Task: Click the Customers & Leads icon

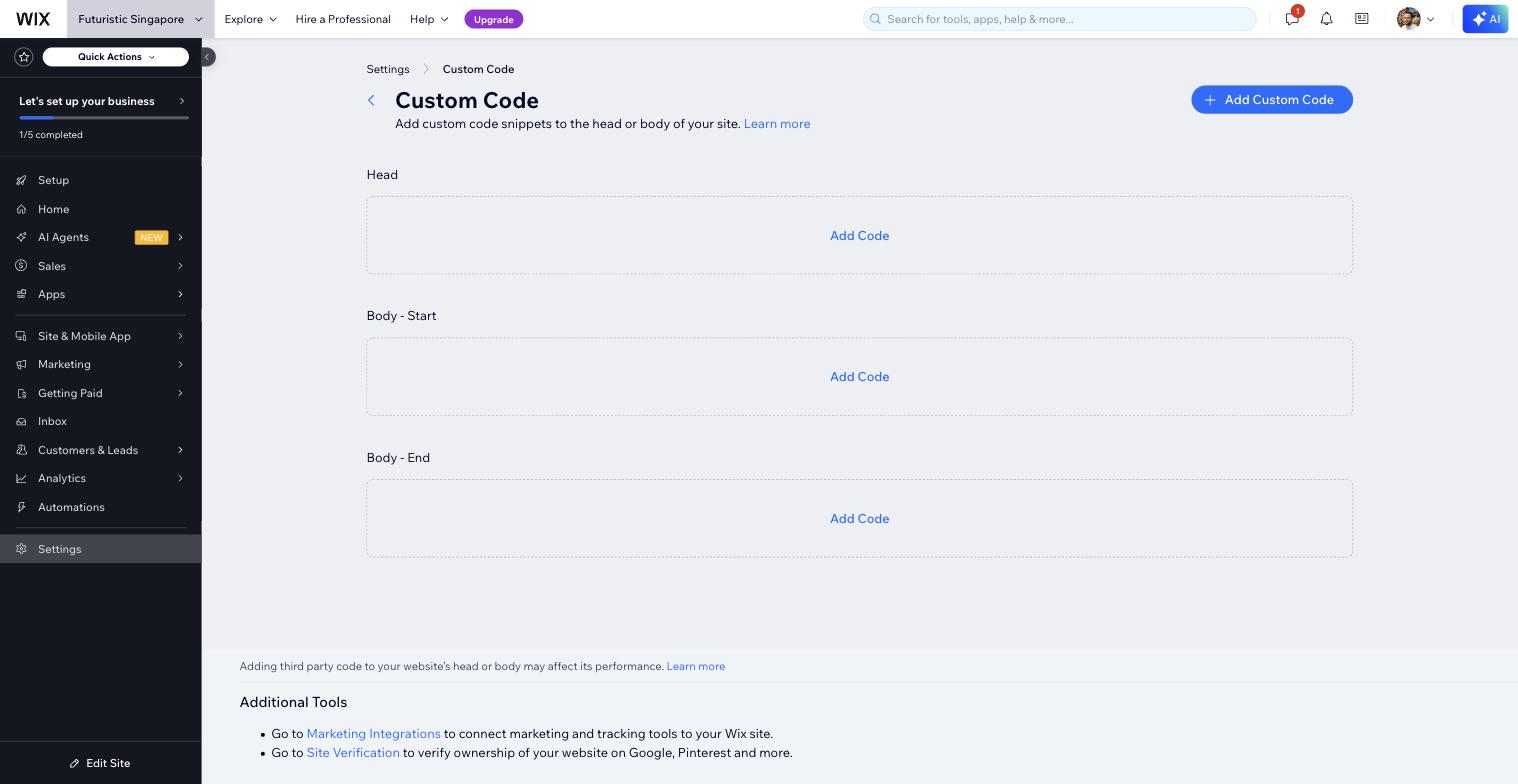Action: click(21, 450)
